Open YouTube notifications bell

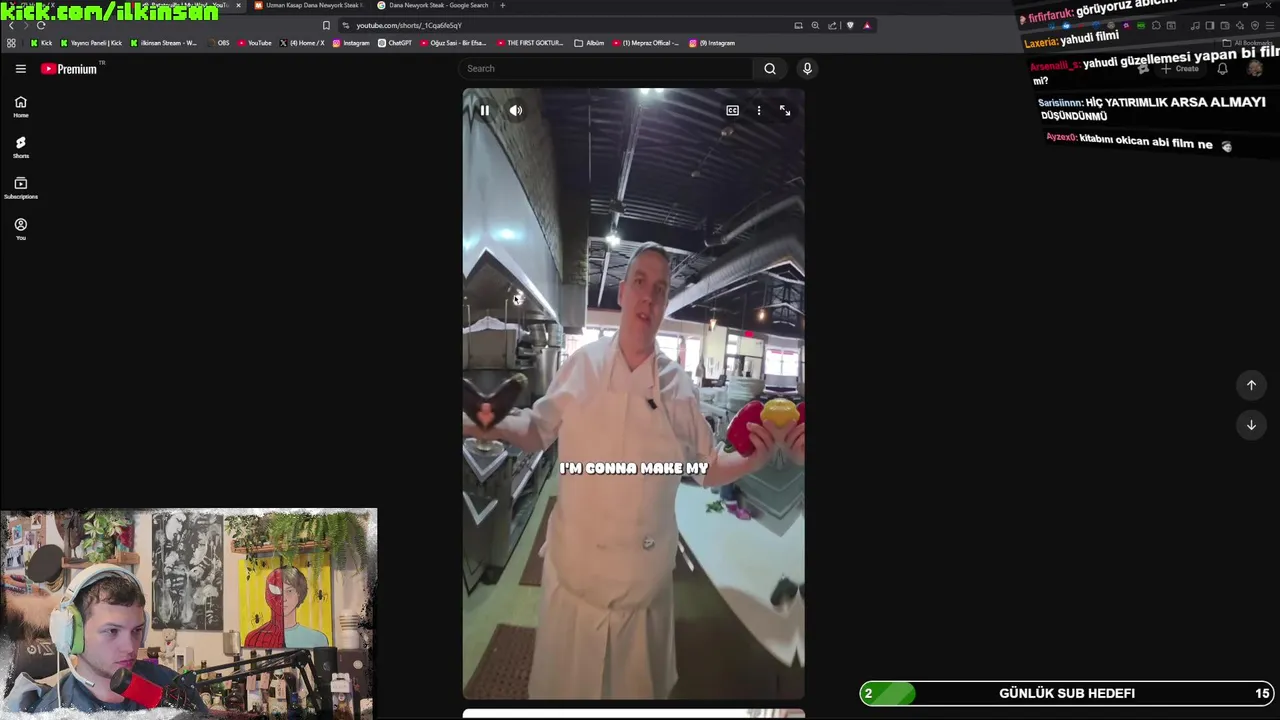tap(1222, 69)
